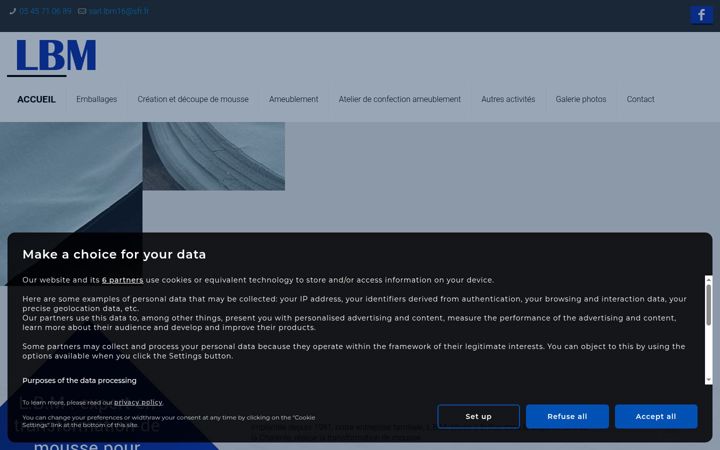Open the 6 partners link
Image resolution: width=720 pixels, height=450 pixels.
click(x=123, y=280)
